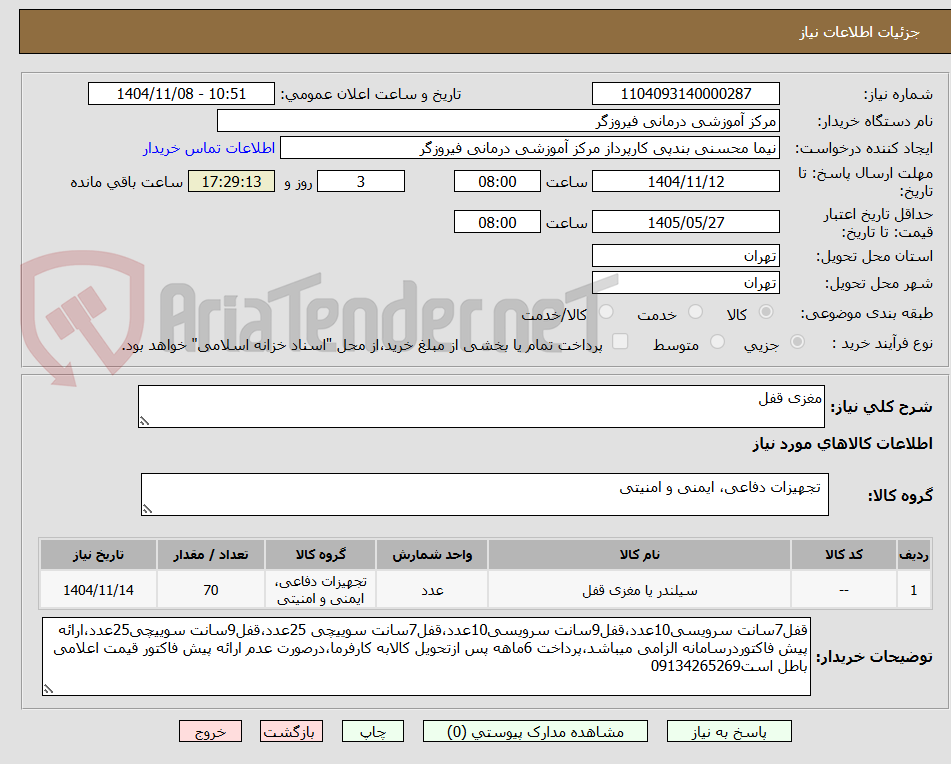Select the متوسط purchase type radio
951x764 pixels.
pyautogui.click(x=715, y=342)
